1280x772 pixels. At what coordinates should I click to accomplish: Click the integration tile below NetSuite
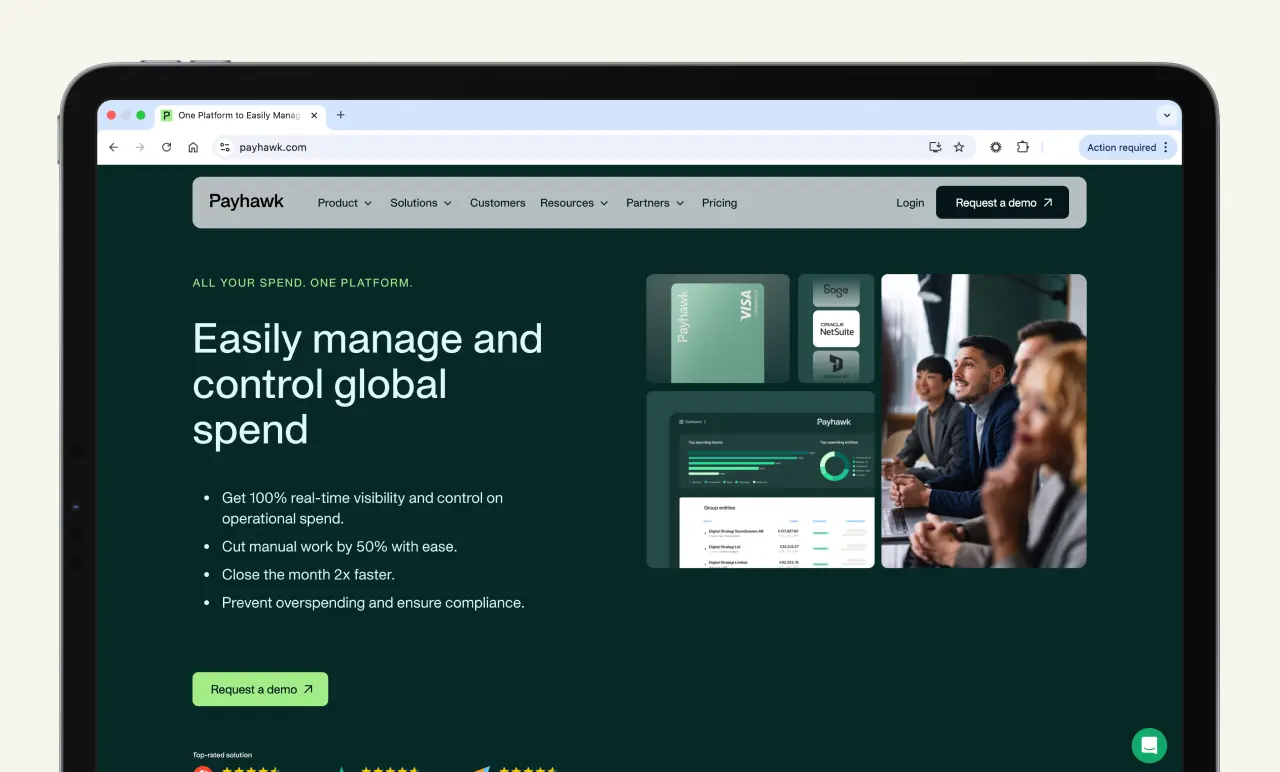point(836,366)
